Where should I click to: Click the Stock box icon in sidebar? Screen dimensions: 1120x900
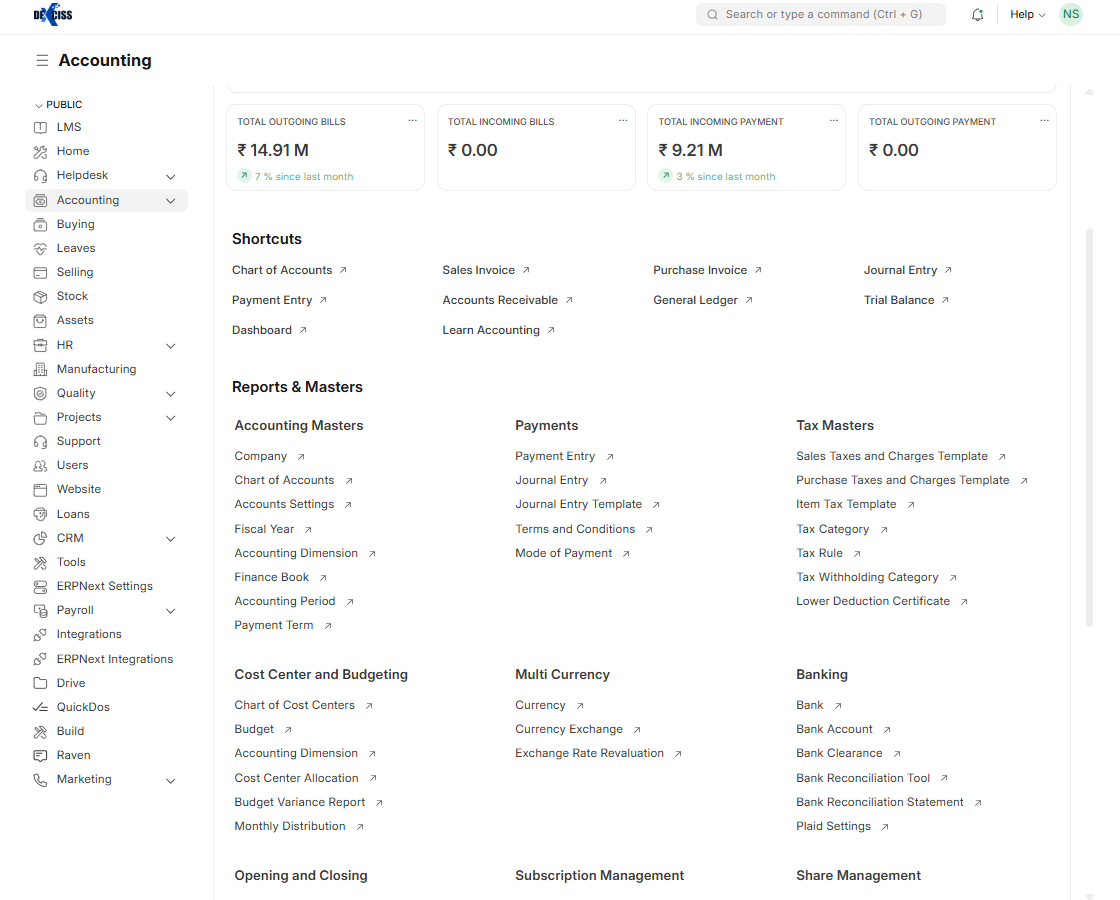(x=40, y=297)
